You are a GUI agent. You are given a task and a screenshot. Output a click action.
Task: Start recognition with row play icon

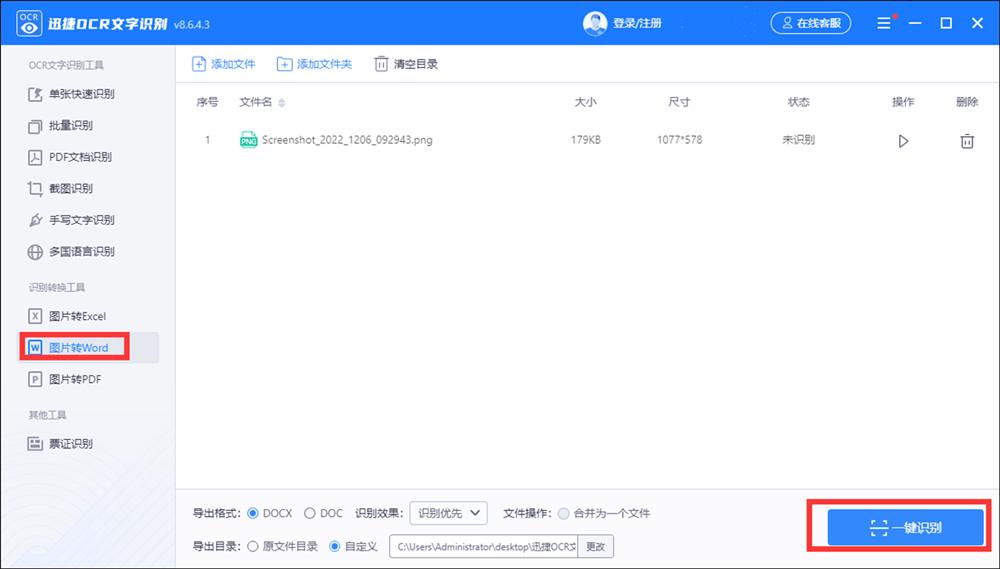click(903, 141)
